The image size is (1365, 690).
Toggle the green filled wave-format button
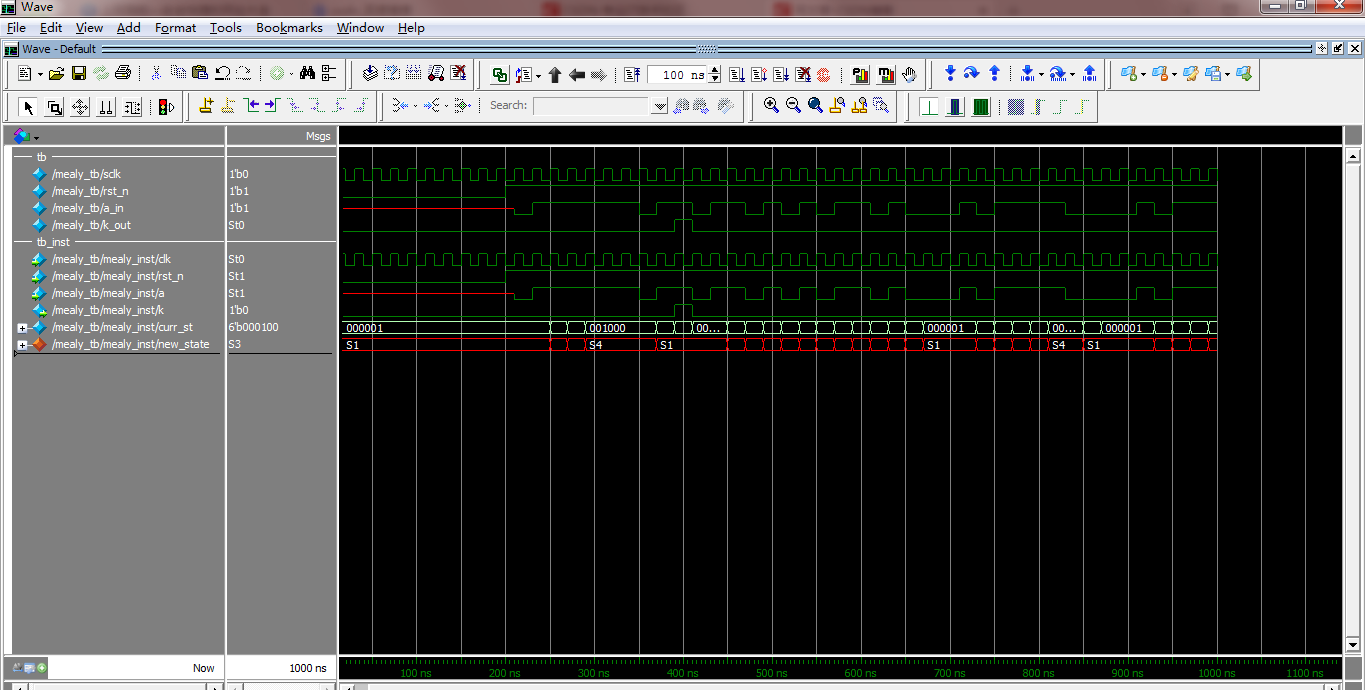pyautogui.click(x=981, y=106)
